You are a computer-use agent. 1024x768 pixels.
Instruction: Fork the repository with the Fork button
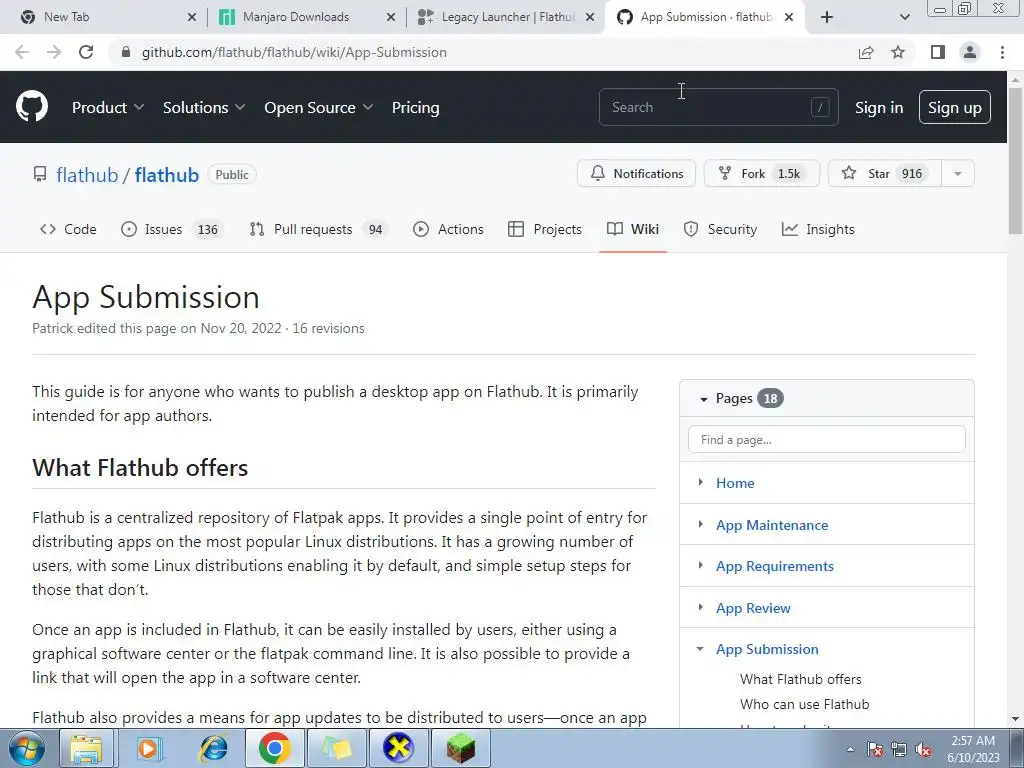(761, 174)
